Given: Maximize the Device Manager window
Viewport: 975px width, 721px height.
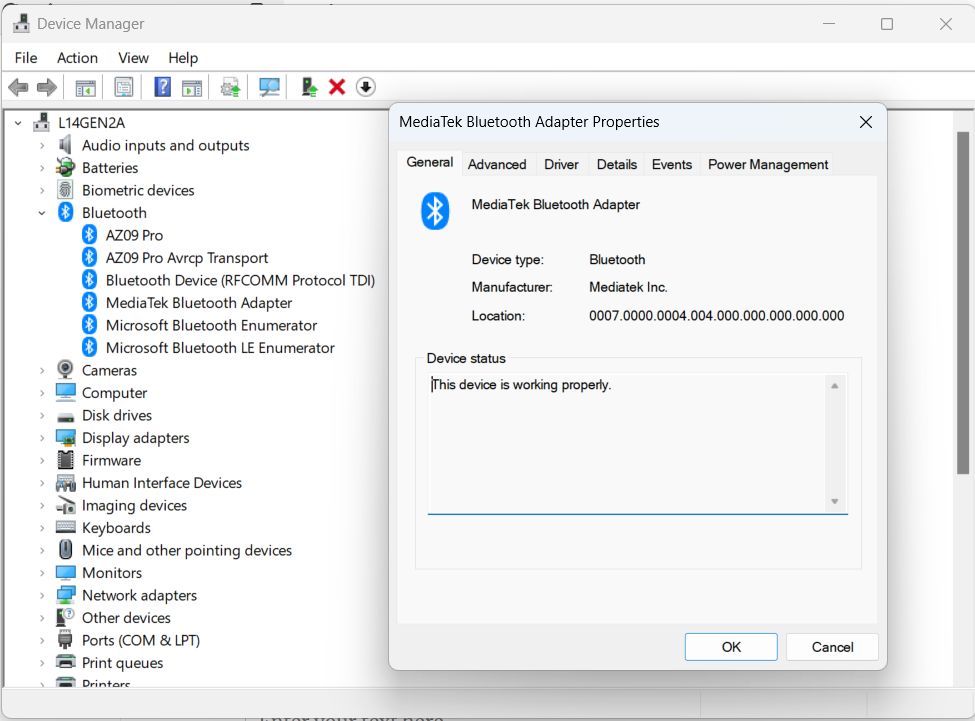Looking at the screenshot, I should coord(887,24).
